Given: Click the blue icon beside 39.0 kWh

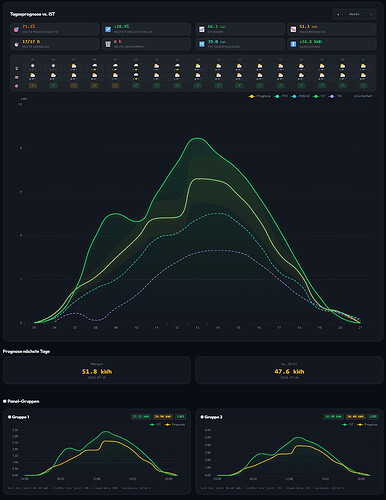Looking at the screenshot, I should pyautogui.click(x=202, y=44).
